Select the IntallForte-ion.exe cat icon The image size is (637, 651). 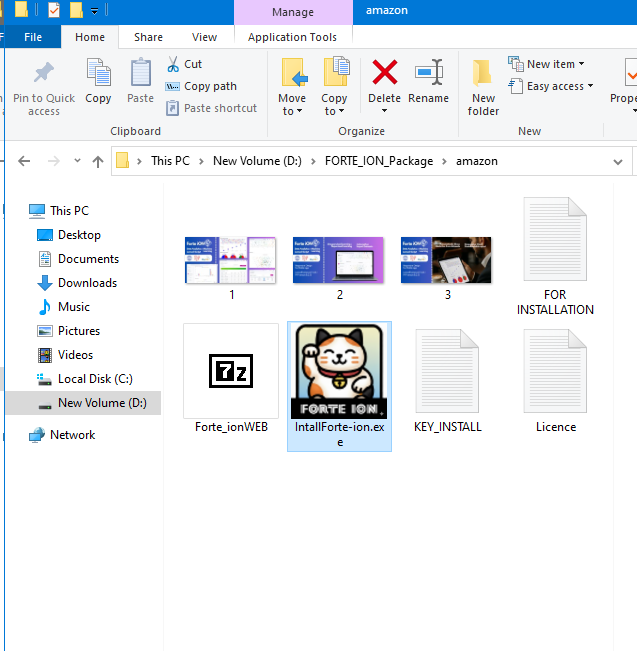click(339, 372)
